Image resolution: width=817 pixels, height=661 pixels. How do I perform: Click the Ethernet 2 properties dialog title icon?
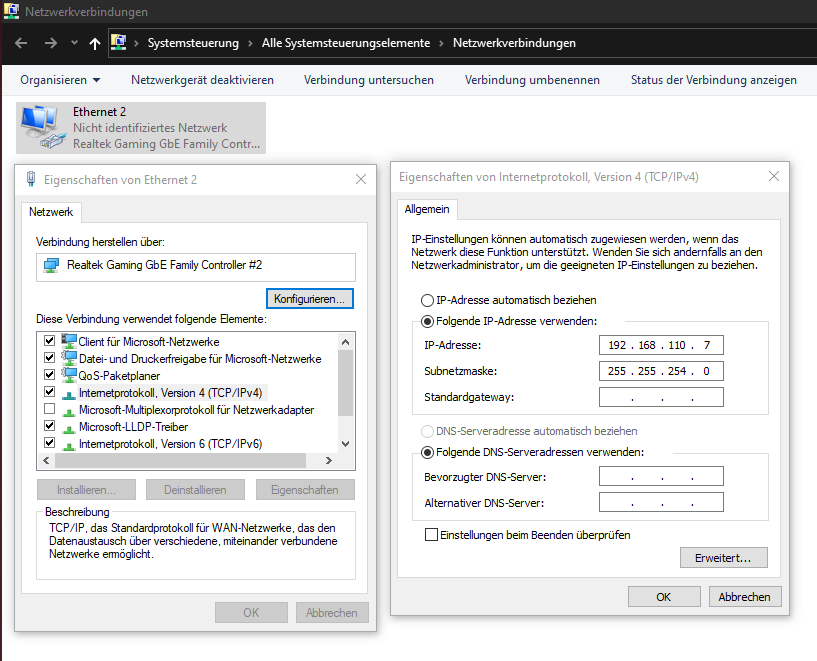pos(31,179)
